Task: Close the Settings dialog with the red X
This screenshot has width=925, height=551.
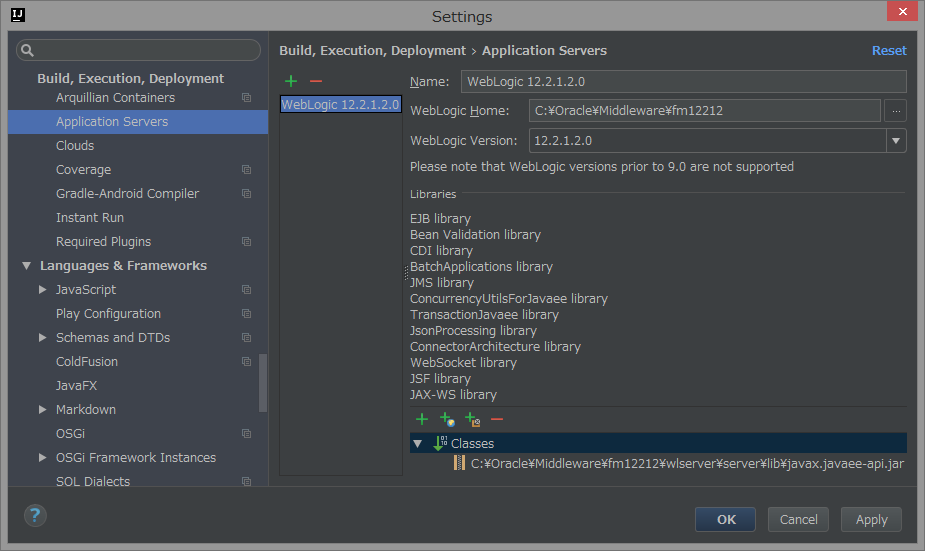Action: coord(902,11)
